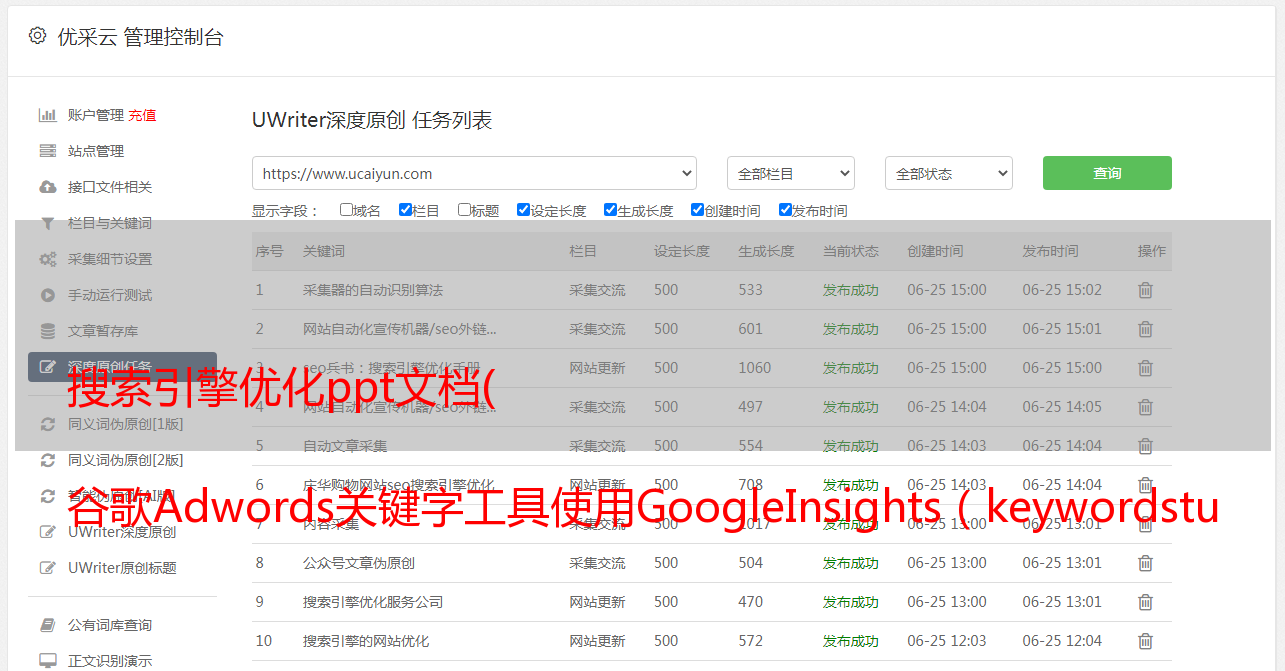The height and width of the screenshot is (671, 1285).
Task: Toggle the 生成长度 display field checkbox
Action: coord(610,210)
